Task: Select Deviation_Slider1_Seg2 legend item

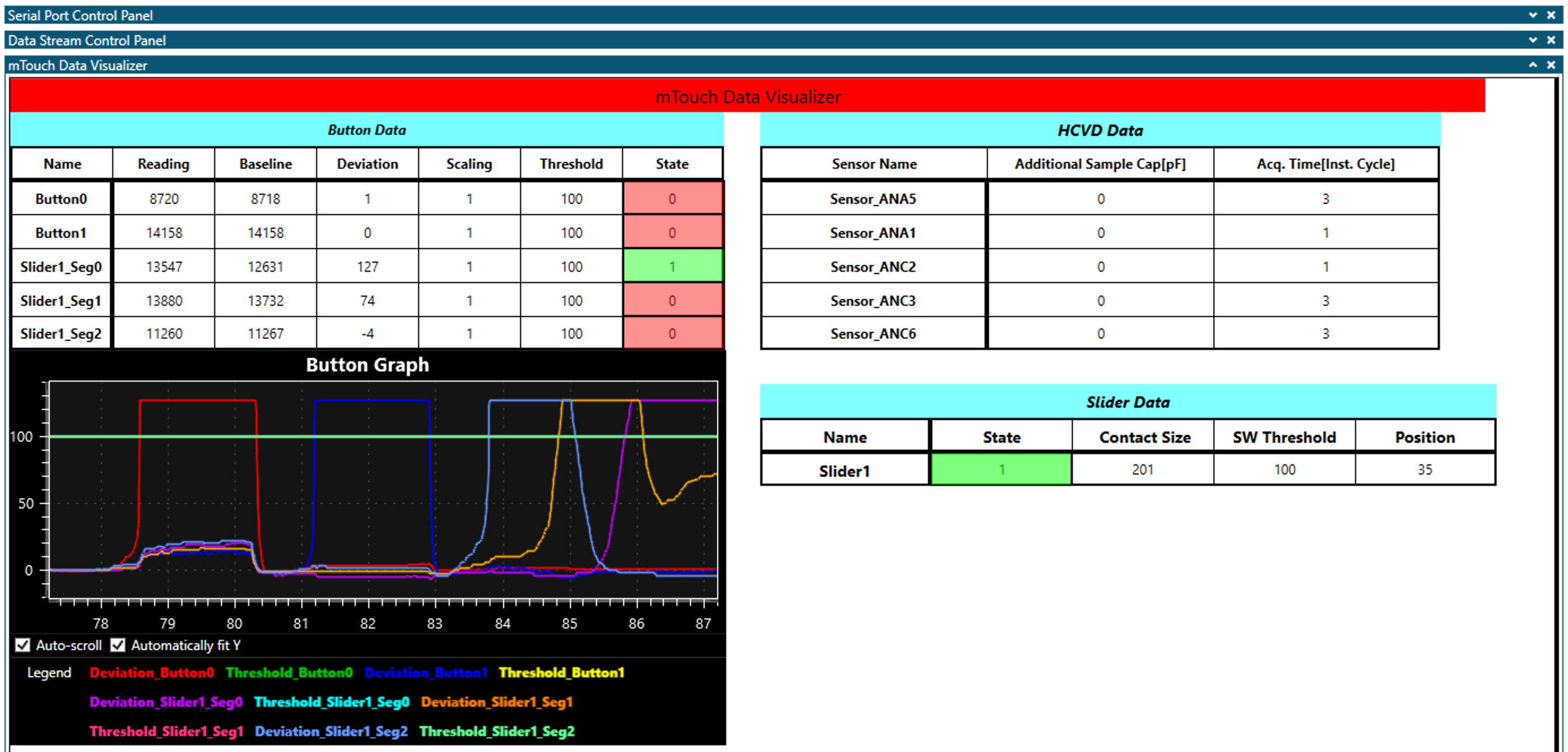Action: click(331, 730)
